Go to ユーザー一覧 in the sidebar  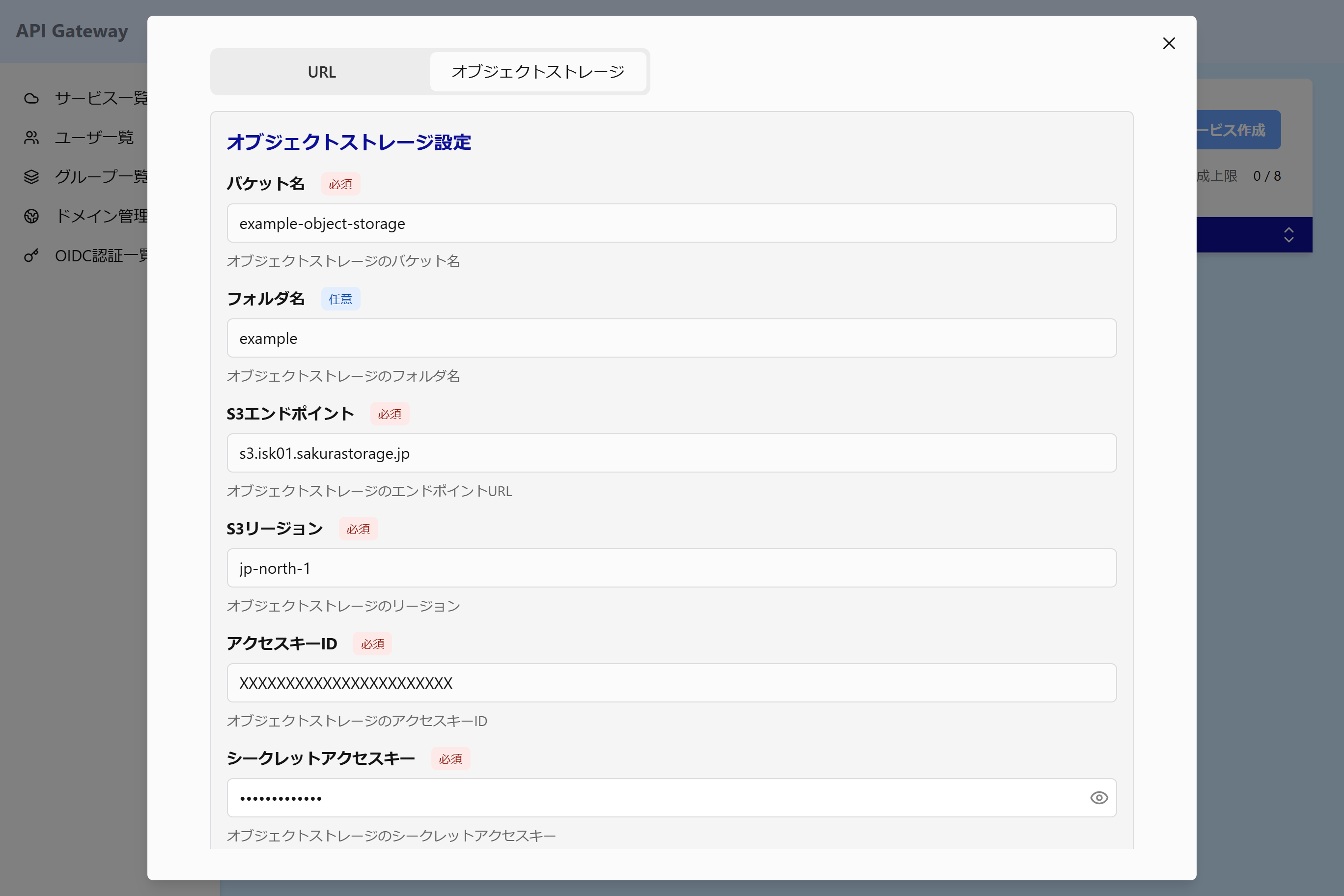tap(94, 138)
